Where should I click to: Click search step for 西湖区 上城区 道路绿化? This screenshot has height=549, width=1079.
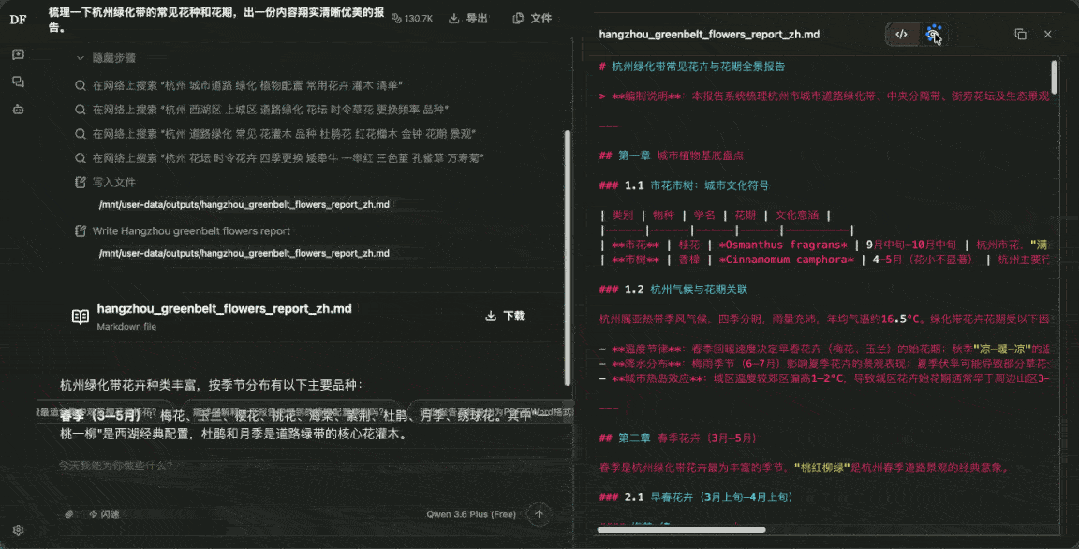click(x=262, y=109)
